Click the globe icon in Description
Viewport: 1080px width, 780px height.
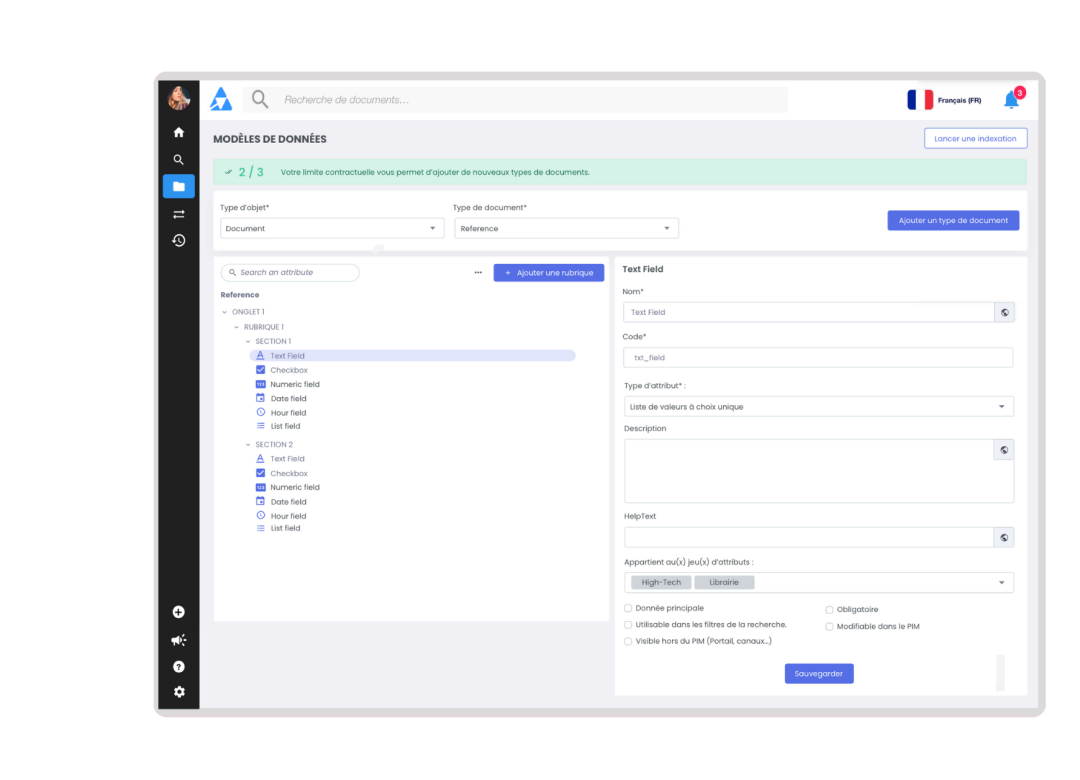point(1004,450)
